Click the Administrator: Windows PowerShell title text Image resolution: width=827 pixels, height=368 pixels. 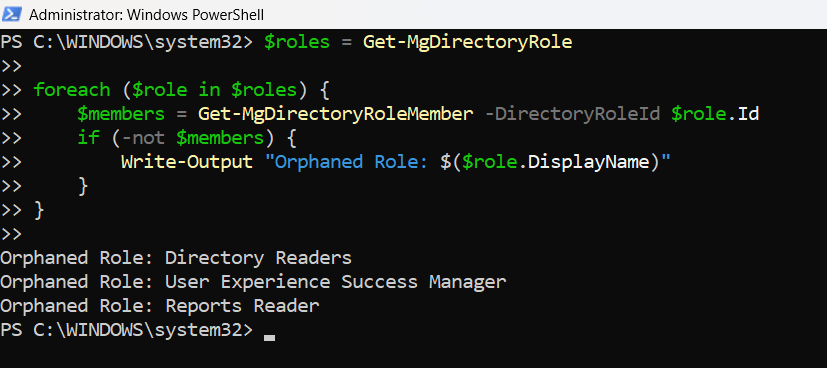point(147,15)
